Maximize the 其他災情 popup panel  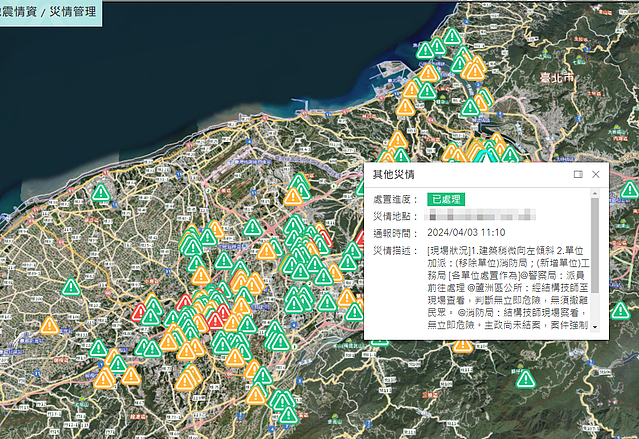point(578,174)
